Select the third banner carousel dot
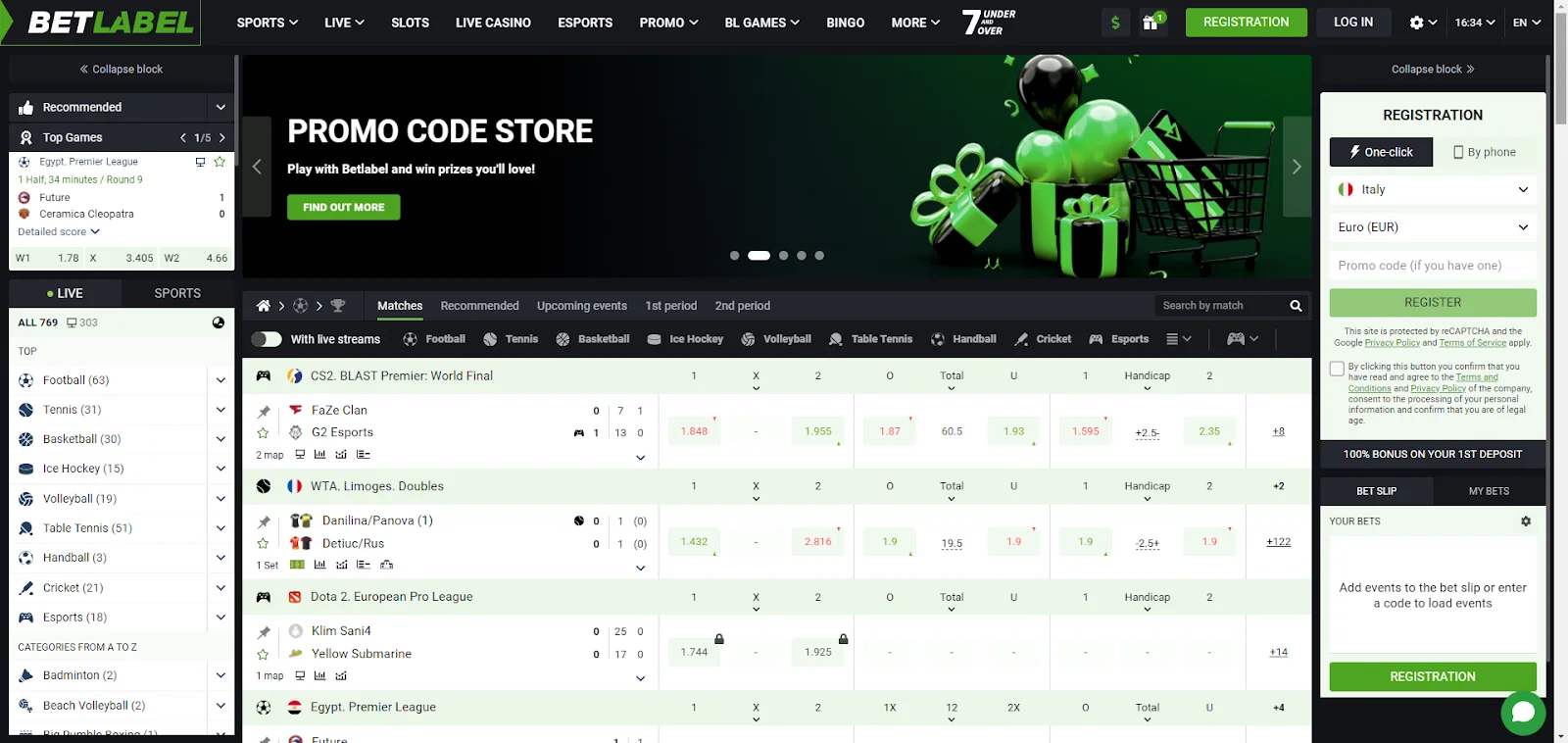1568x743 pixels. tap(783, 256)
